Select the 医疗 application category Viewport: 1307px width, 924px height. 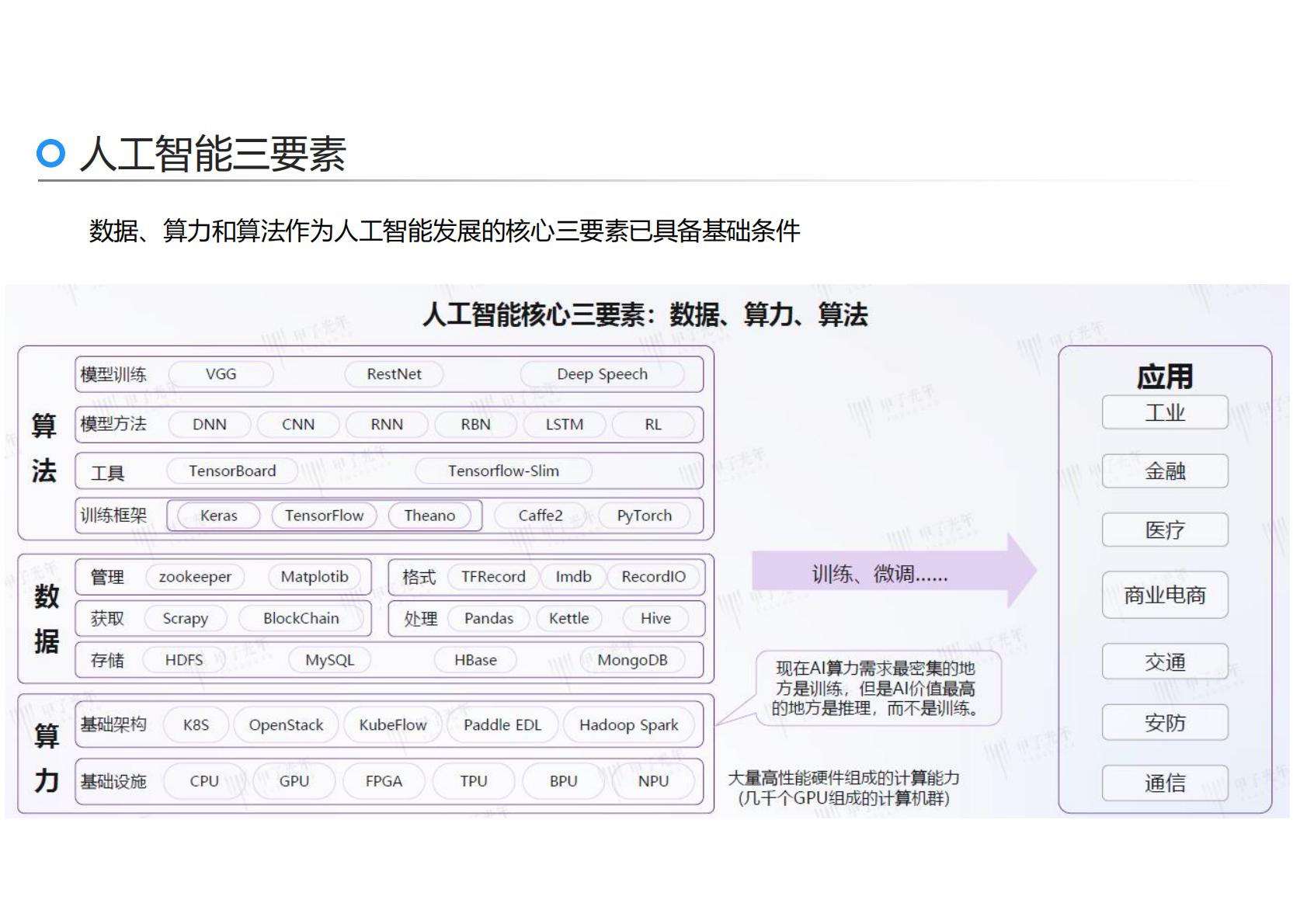pos(1166,529)
